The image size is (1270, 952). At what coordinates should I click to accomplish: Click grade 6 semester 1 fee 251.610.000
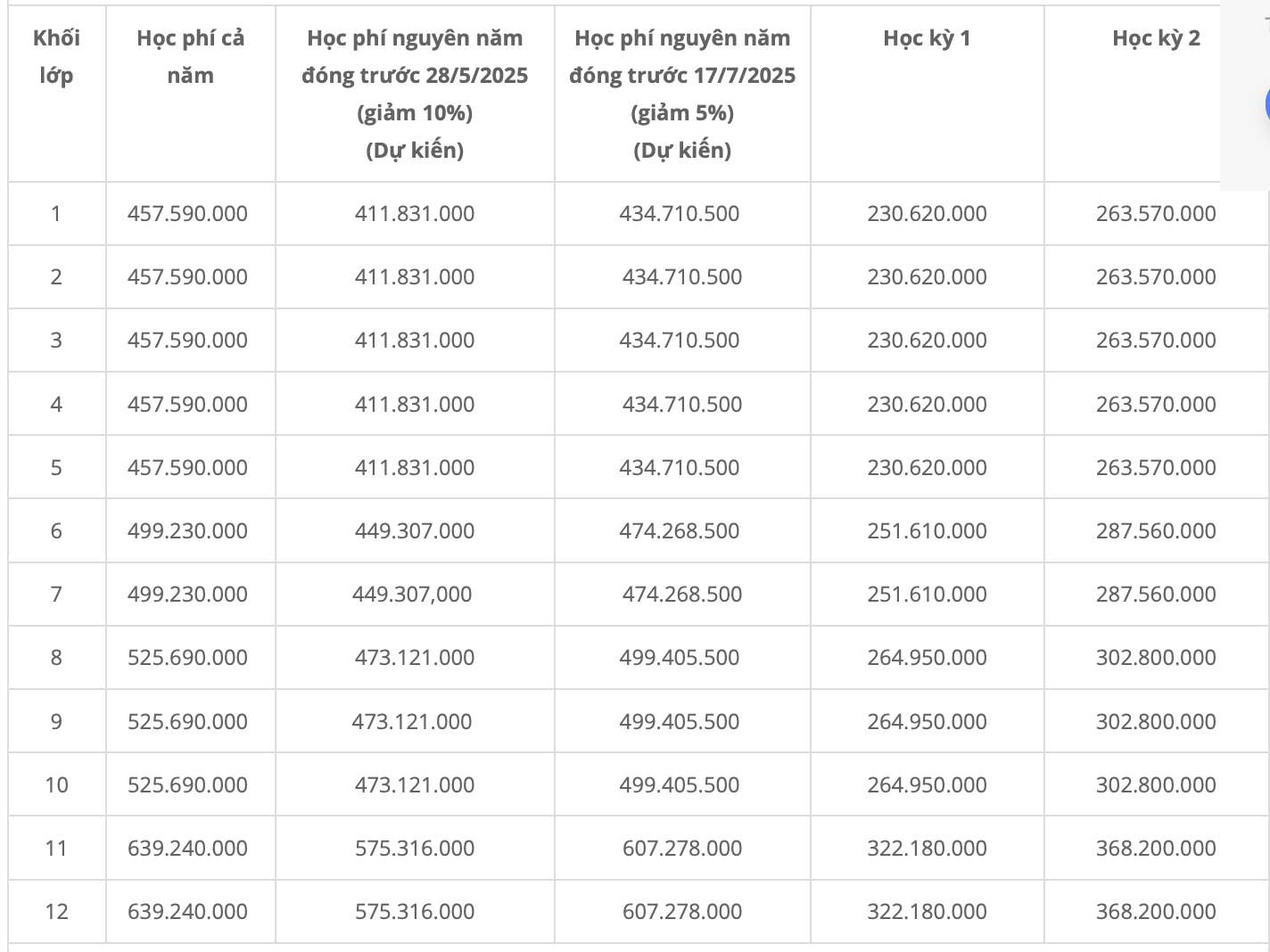(927, 531)
